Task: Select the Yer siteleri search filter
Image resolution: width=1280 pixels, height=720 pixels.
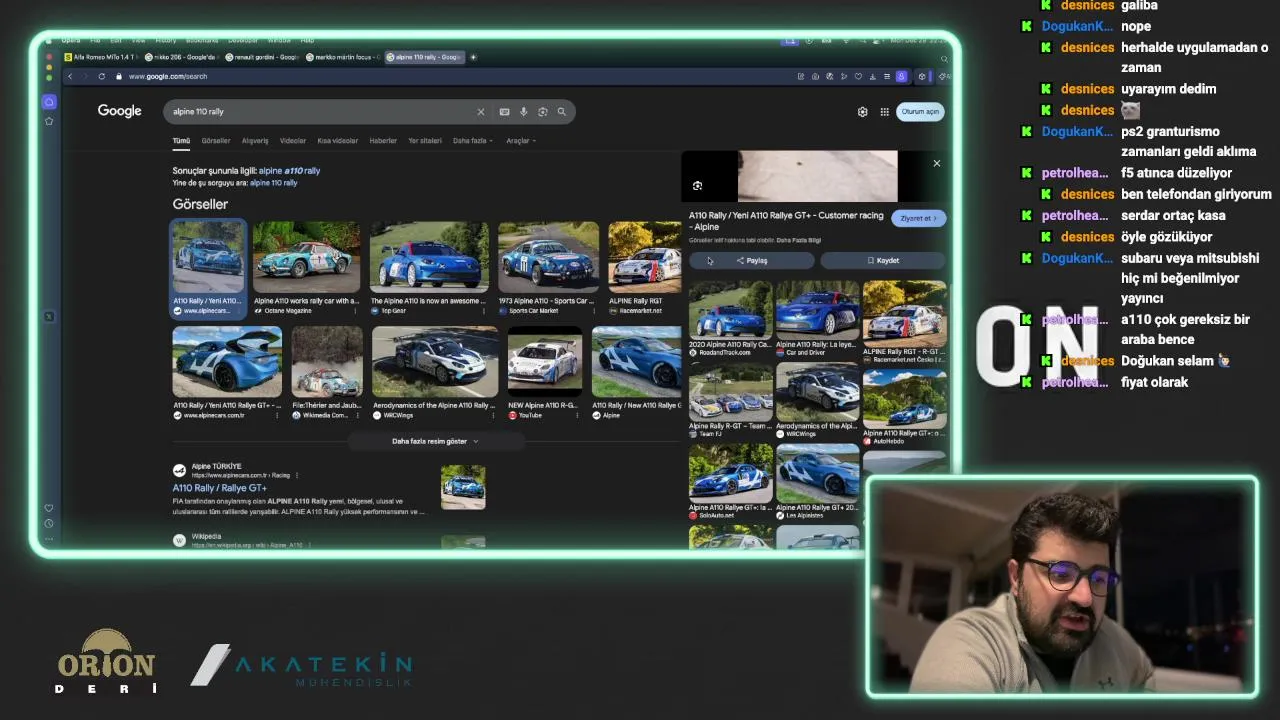Action: pyautogui.click(x=425, y=141)
